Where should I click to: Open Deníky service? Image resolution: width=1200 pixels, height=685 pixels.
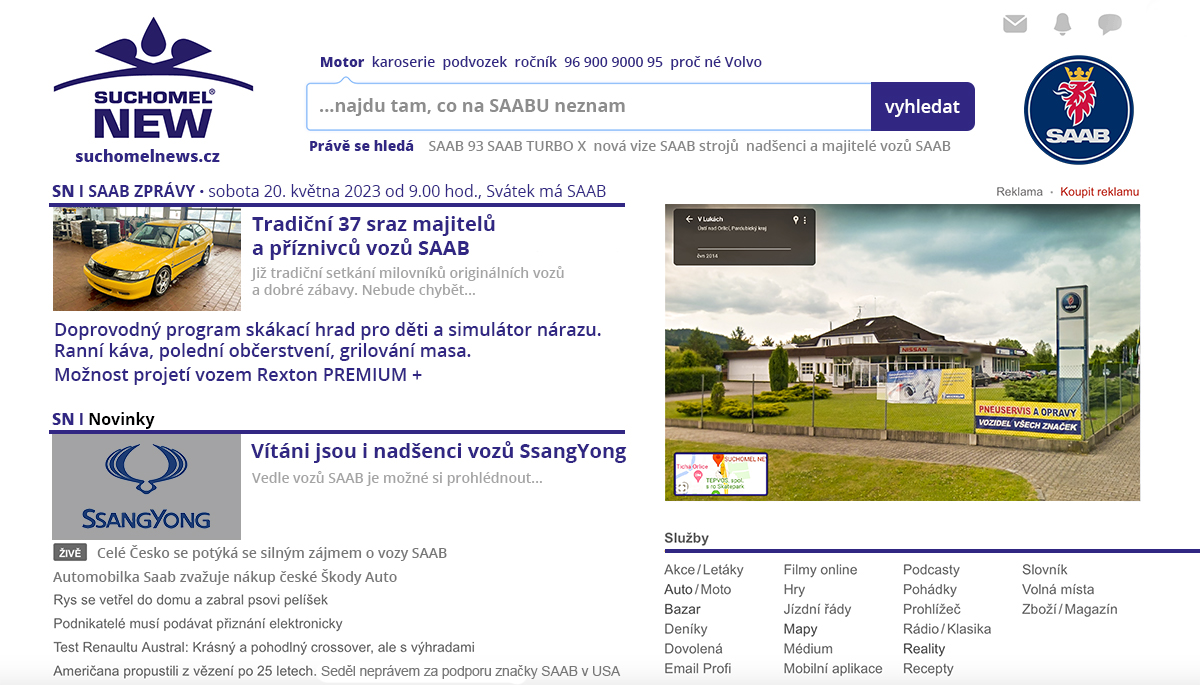point(686,629)
